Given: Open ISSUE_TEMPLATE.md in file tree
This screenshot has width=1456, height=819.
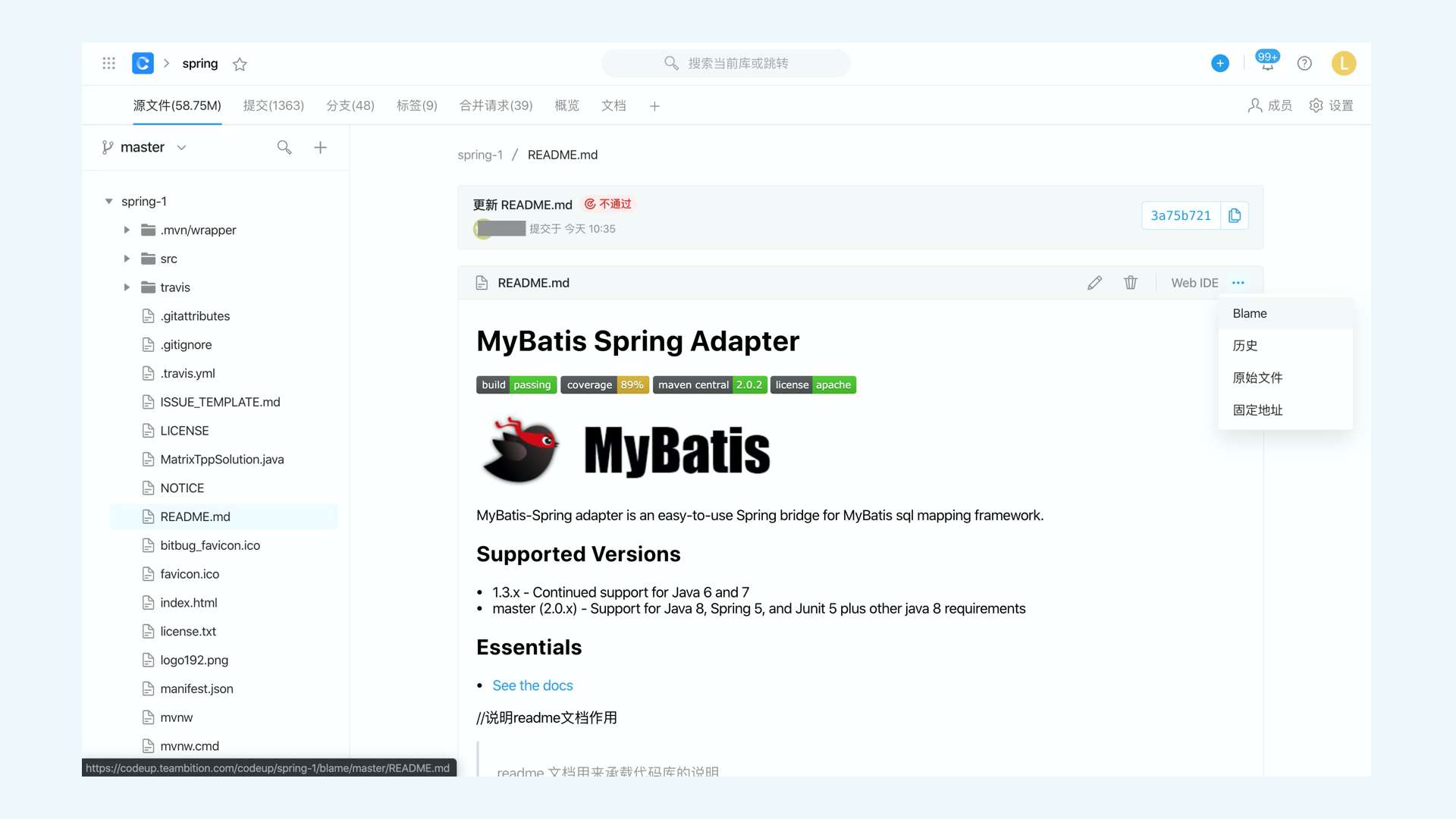Looking at the screenshot, I should pos(220,403).
